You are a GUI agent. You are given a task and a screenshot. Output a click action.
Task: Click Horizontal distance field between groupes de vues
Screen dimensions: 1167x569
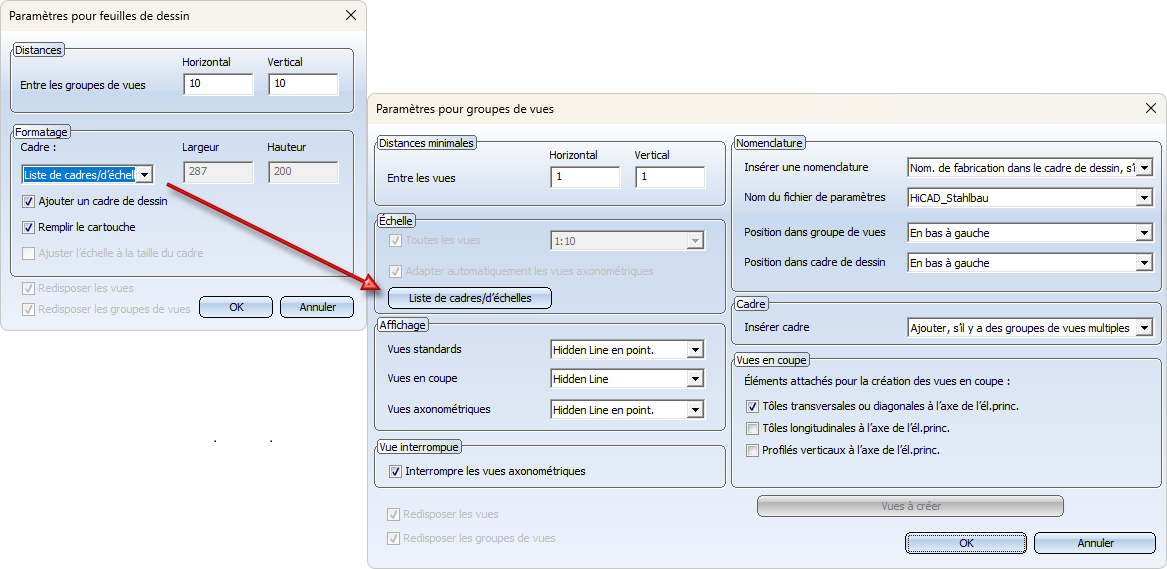pyautogui.click(x=218, y=84)
